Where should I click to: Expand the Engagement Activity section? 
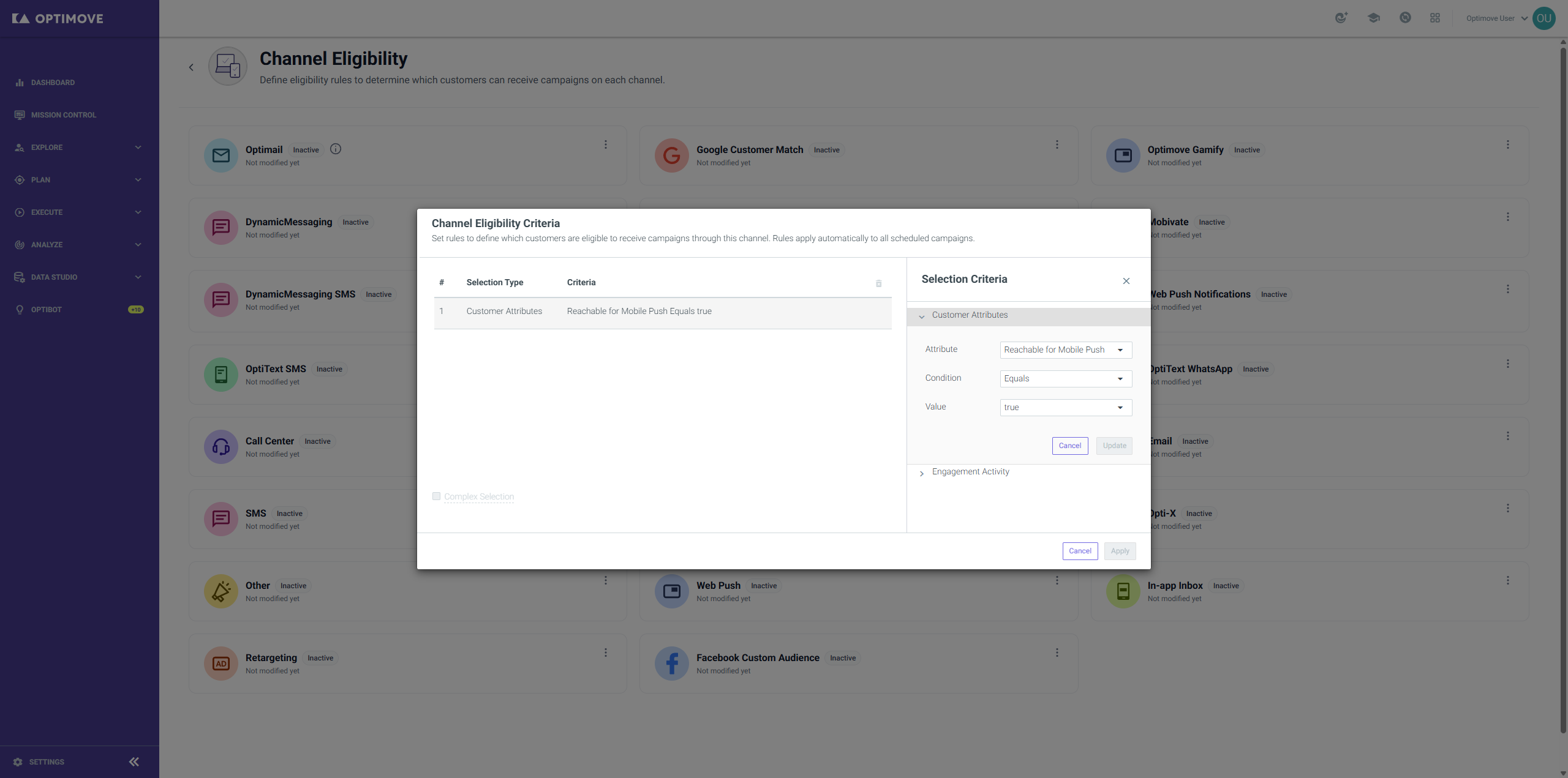tap(1028, 472)
